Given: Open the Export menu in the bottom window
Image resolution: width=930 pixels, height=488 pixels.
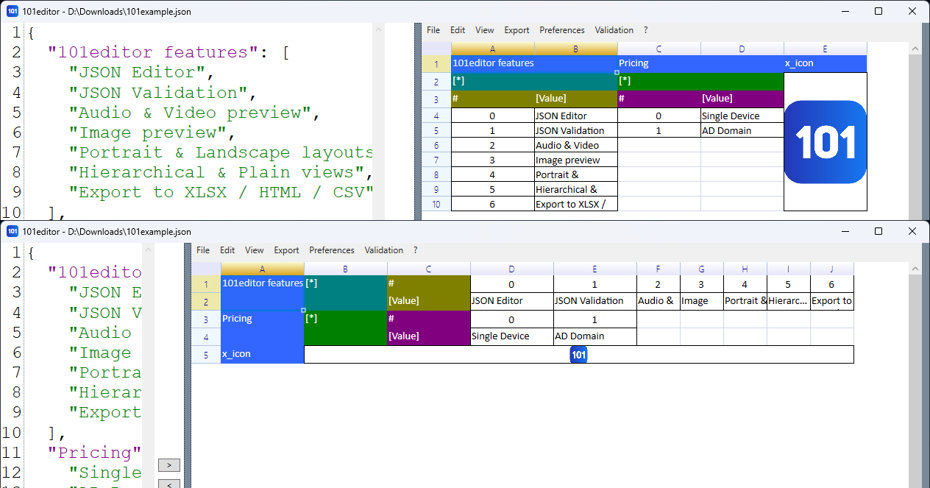Looking at the screenshot, I should 286,250.
